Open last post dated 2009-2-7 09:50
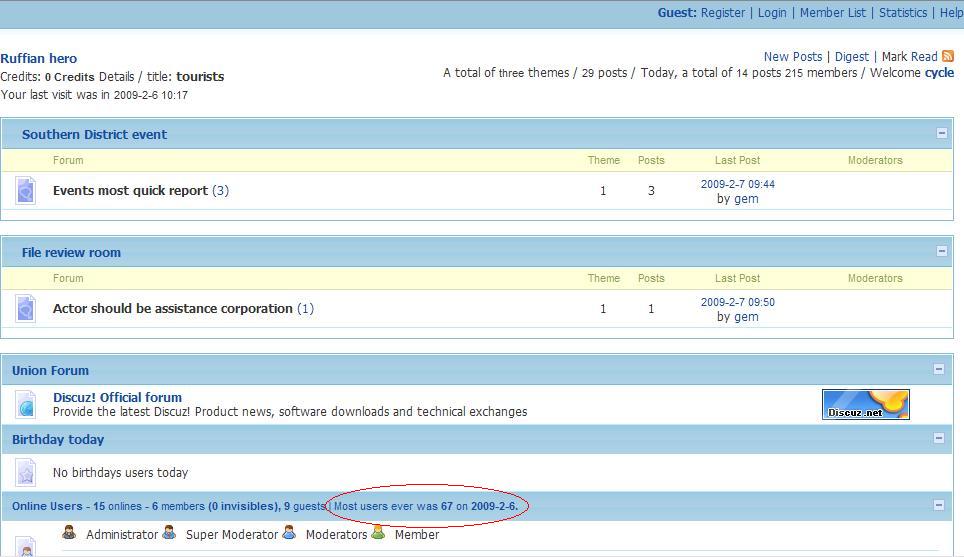 point(738,302)
